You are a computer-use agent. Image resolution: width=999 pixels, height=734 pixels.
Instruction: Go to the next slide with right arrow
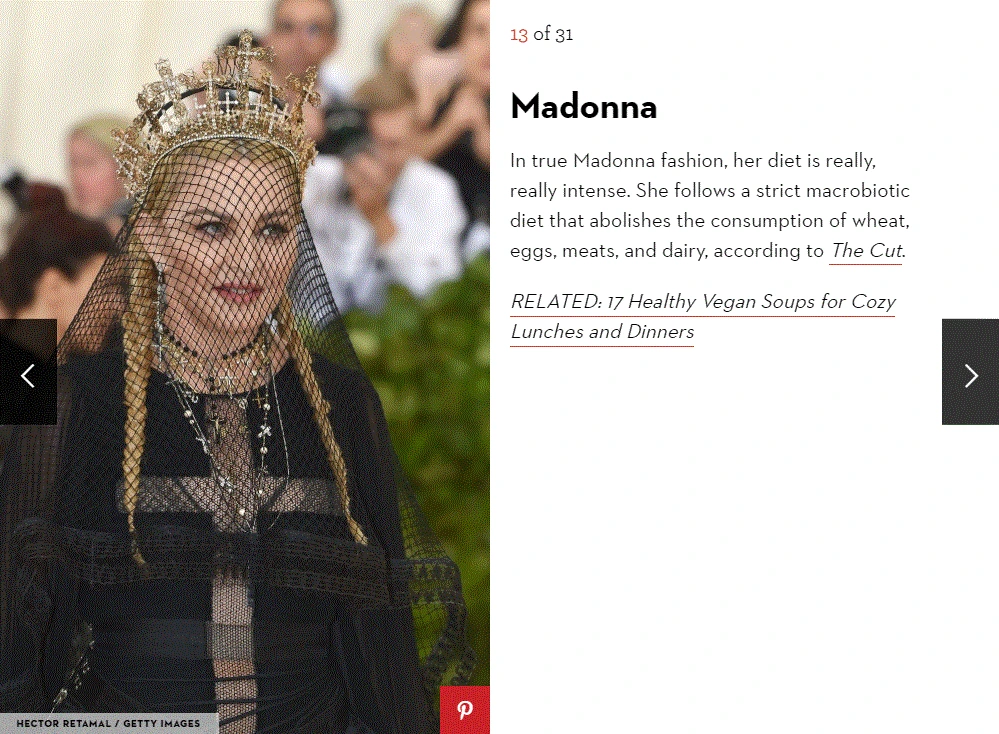(970, 372)
